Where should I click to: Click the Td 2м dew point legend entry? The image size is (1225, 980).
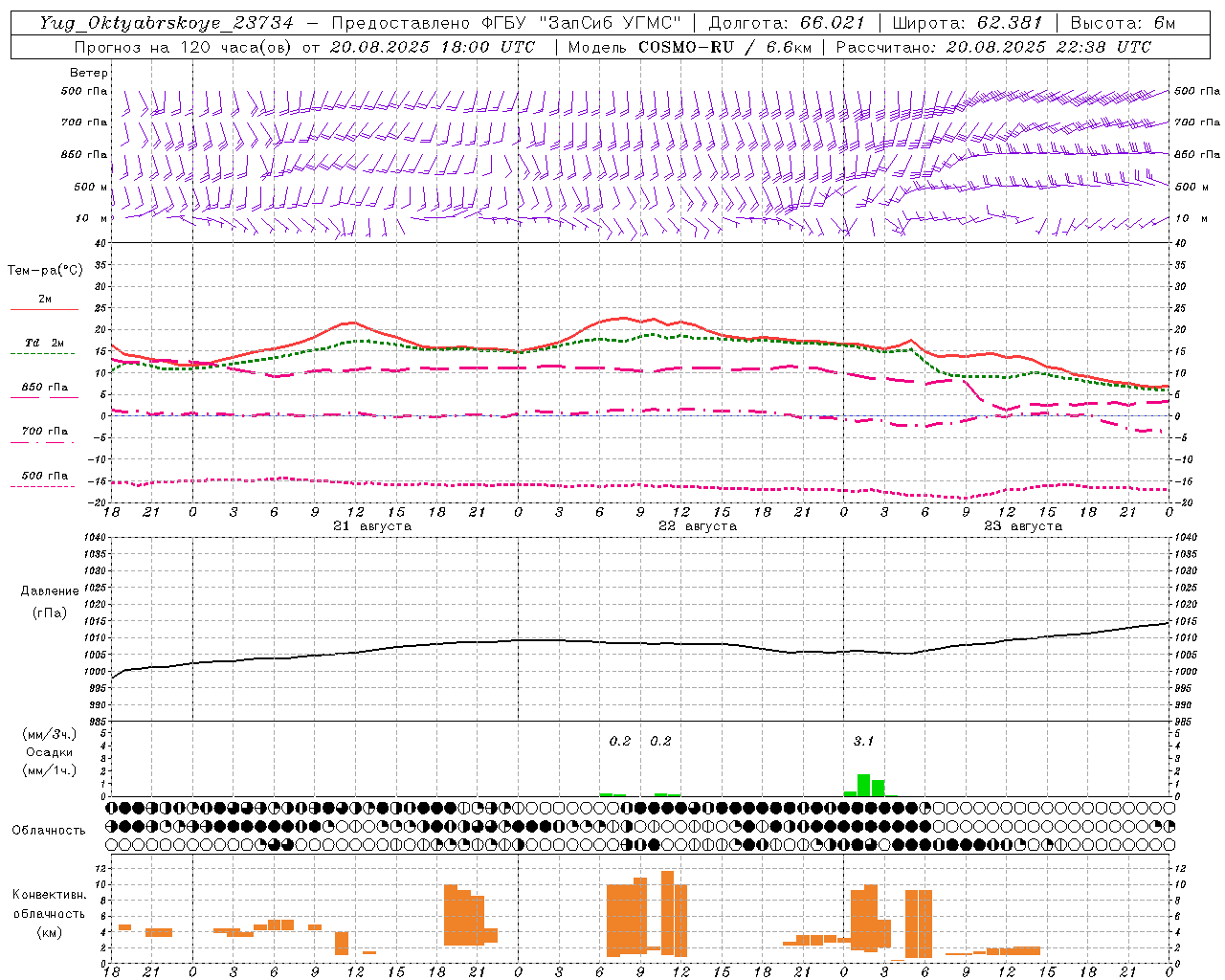[x=44, y=343]
